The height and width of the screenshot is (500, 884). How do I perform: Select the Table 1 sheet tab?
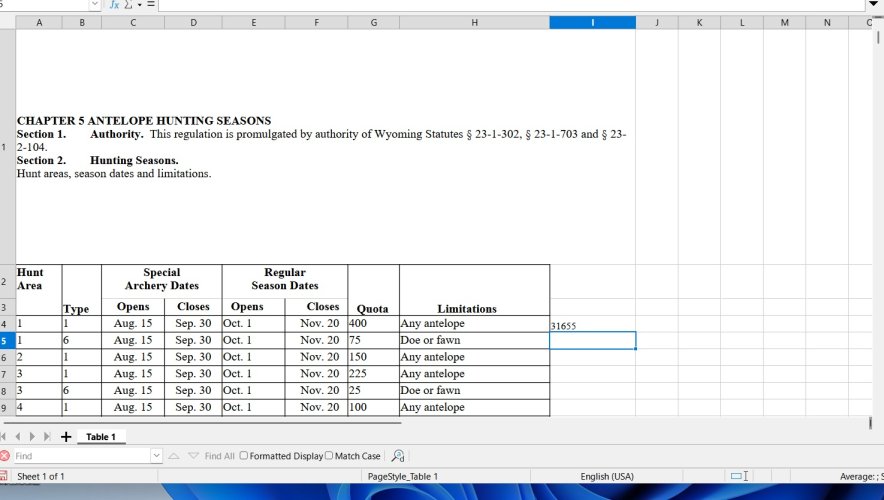click(x=101, y=437)
